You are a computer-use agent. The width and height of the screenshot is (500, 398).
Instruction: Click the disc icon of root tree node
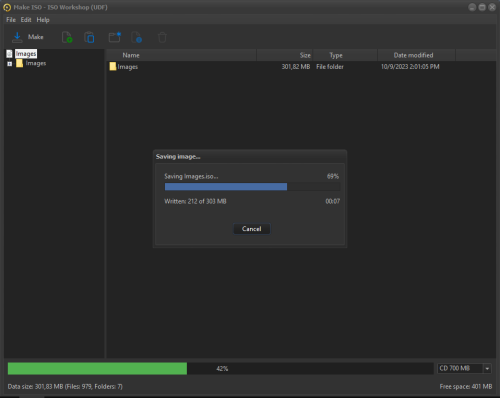pos(10,54)
